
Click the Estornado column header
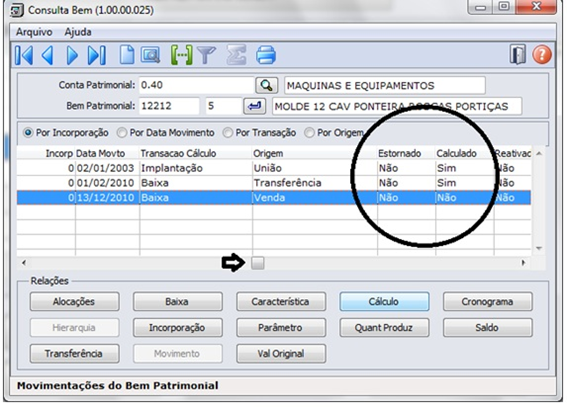click(406, 154)
